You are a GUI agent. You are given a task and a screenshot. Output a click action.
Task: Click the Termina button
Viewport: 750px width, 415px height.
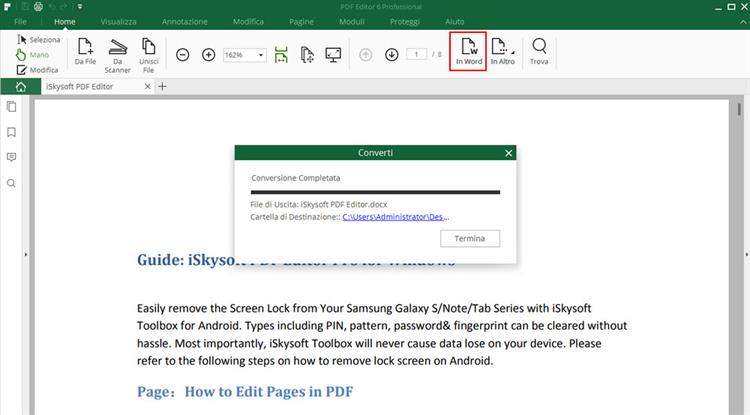coord(470,238)
